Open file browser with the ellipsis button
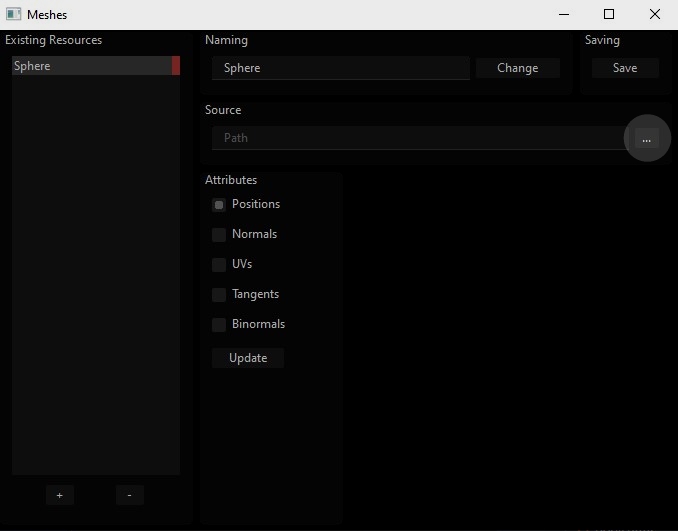 point(646,138)
